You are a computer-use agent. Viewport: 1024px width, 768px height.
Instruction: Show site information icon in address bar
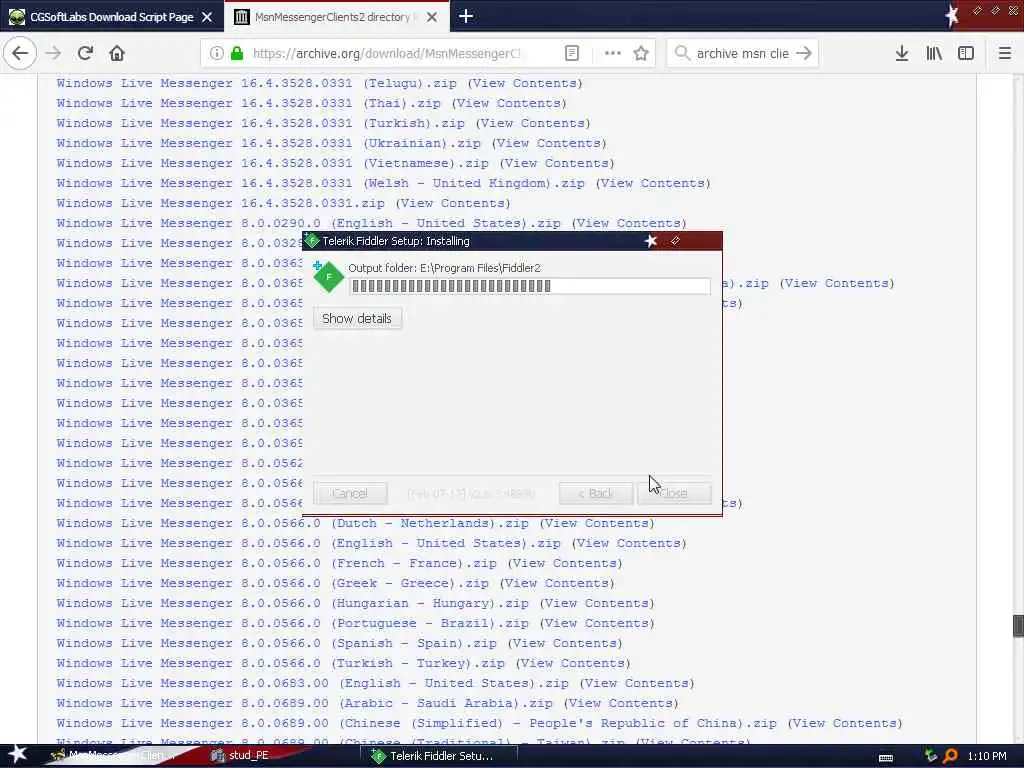coord(216,53)
